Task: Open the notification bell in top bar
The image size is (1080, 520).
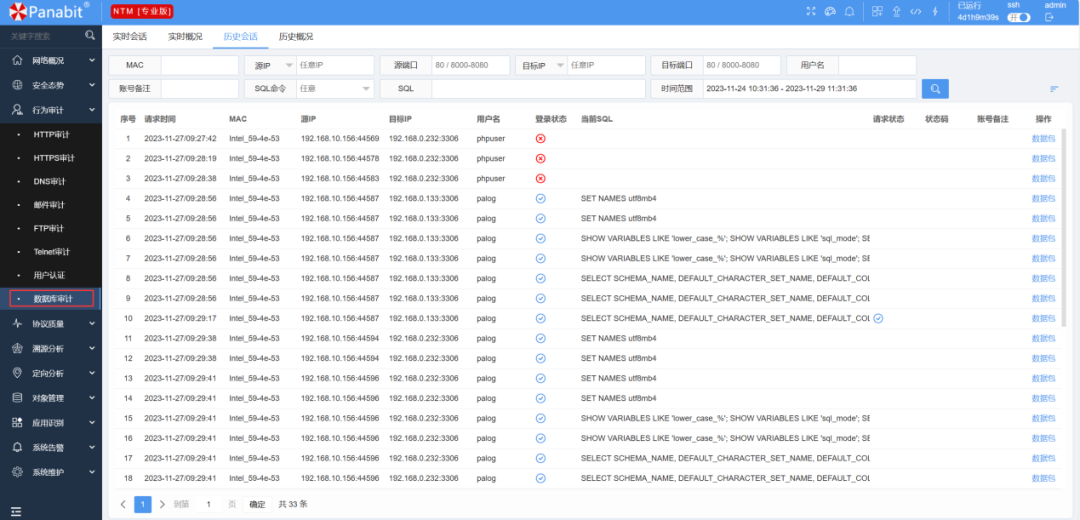Action: [x=849, y=11]
